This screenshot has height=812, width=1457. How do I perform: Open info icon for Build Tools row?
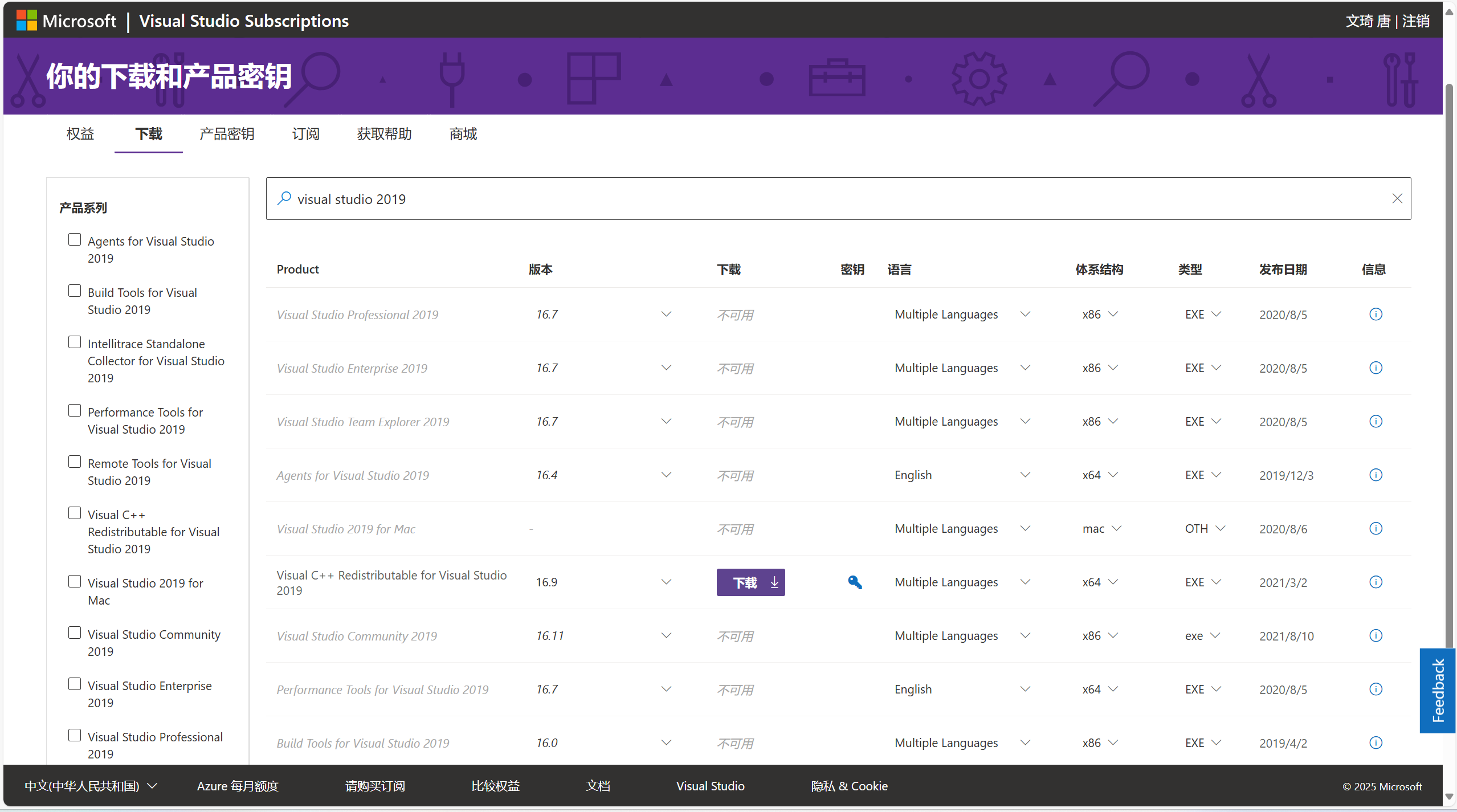[x=1375, y=742]
